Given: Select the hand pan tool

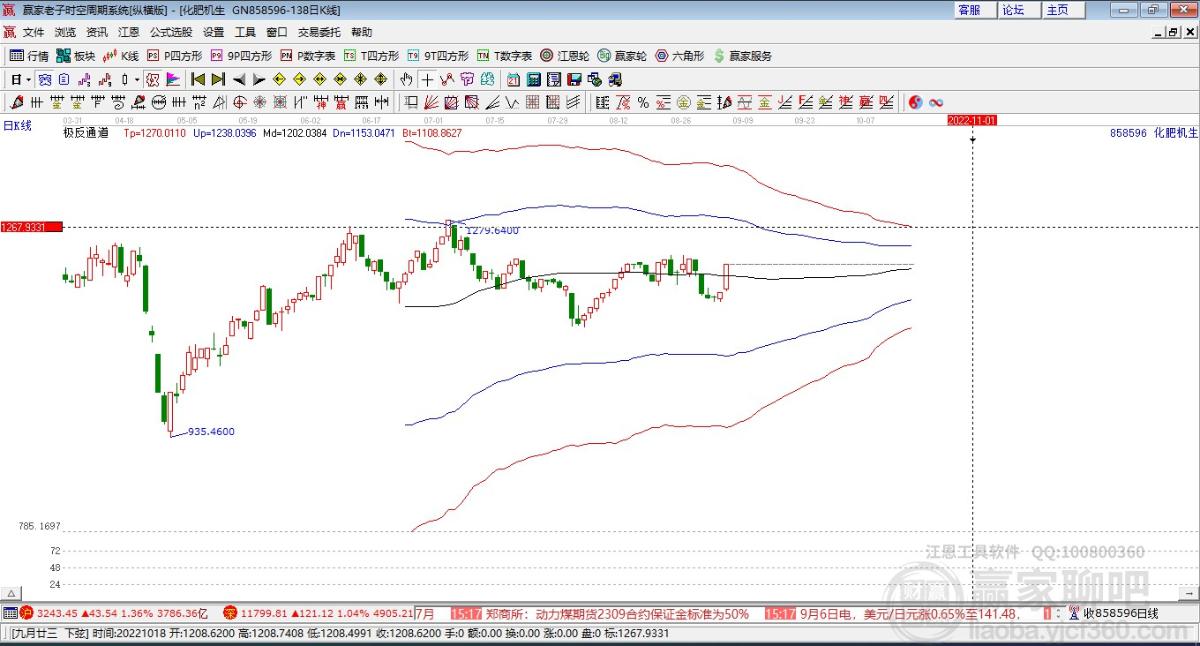Looking at the screenshot, I should (x=406, y=79).
